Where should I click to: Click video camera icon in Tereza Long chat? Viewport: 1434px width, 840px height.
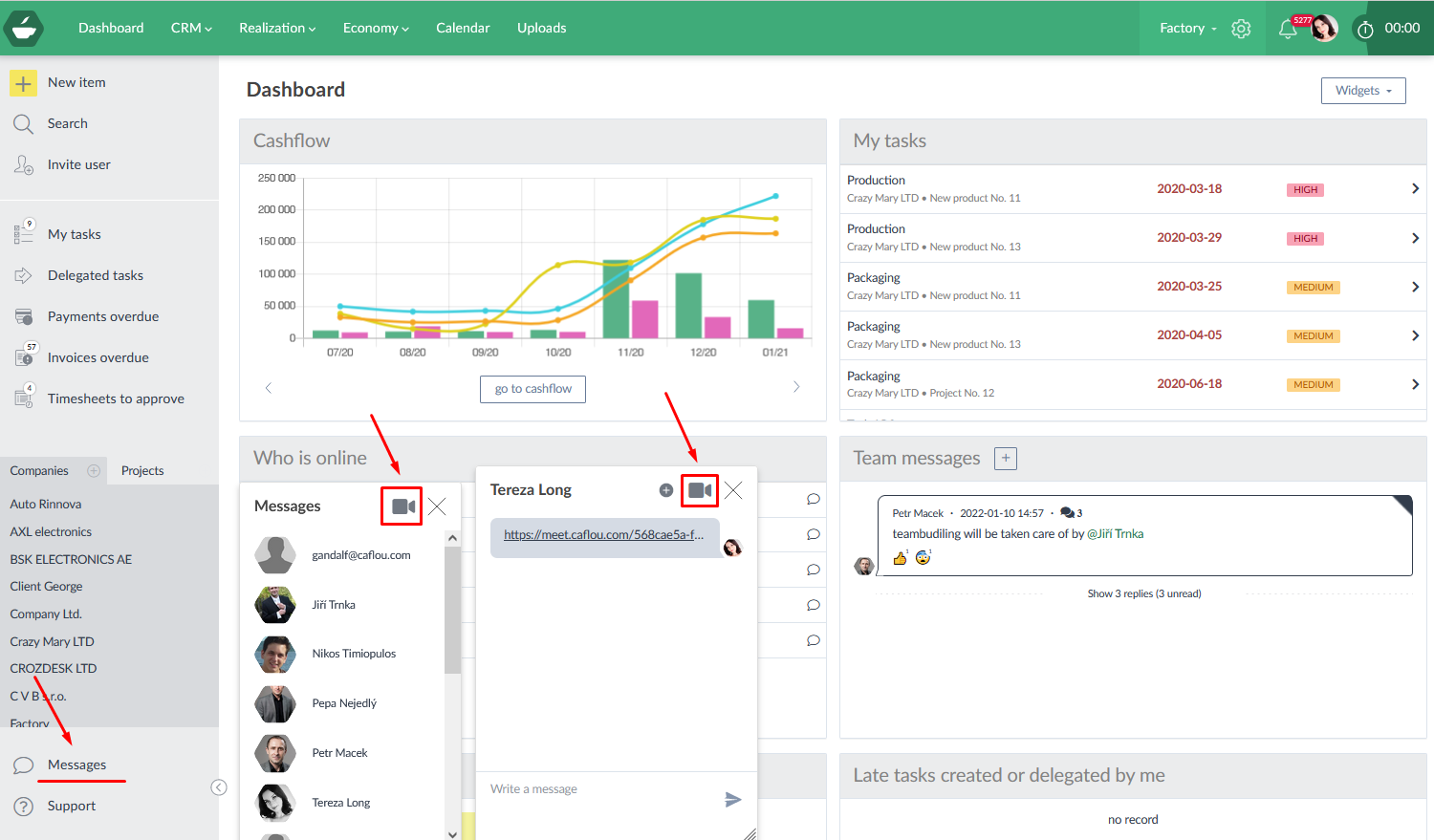coord(700,490)
